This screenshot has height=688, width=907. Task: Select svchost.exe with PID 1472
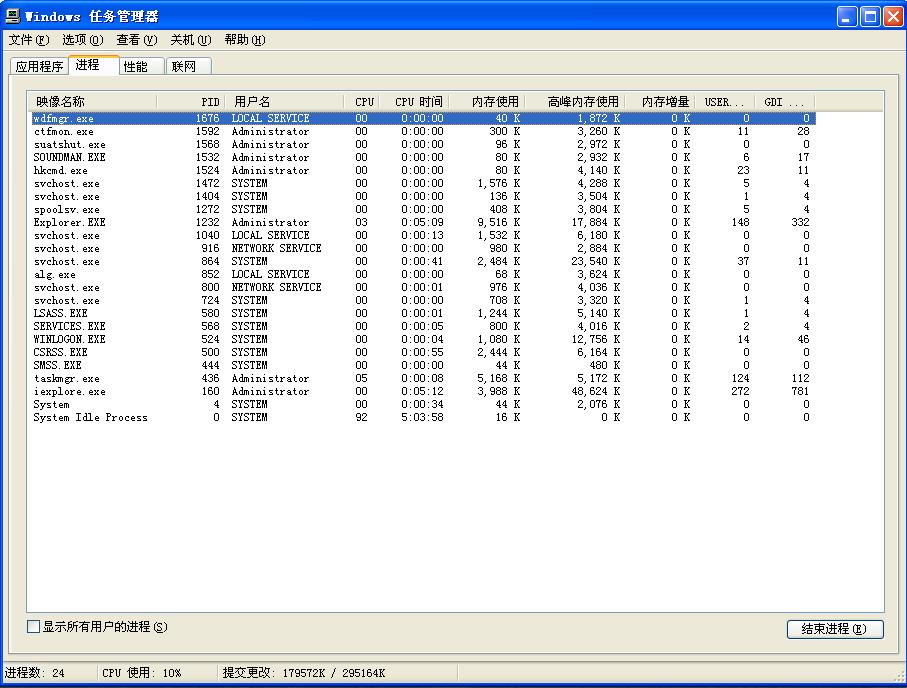pyautogui.click(x=423, y=183)
